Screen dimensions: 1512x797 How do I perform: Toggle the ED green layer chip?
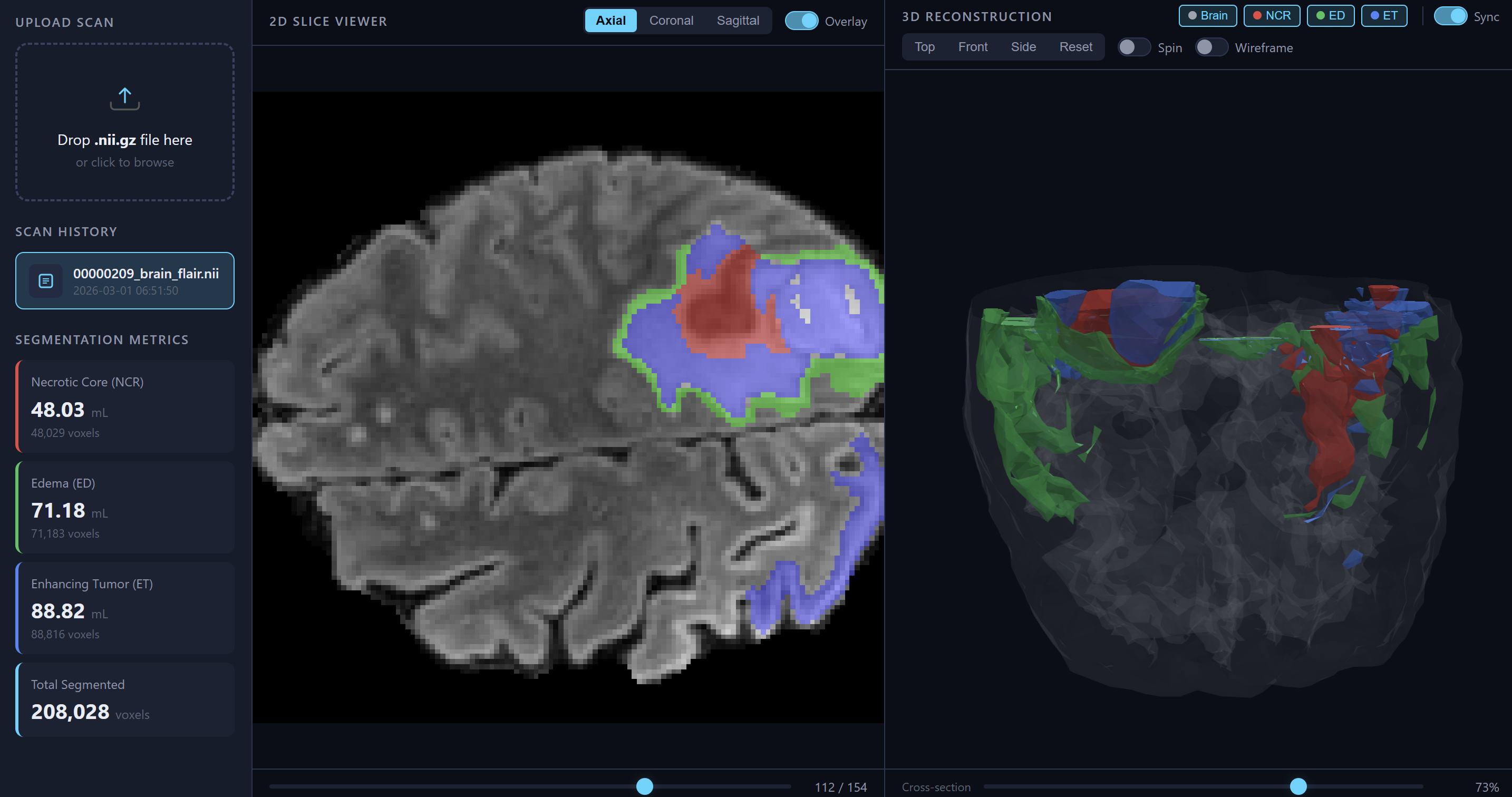click(1330, 16)
